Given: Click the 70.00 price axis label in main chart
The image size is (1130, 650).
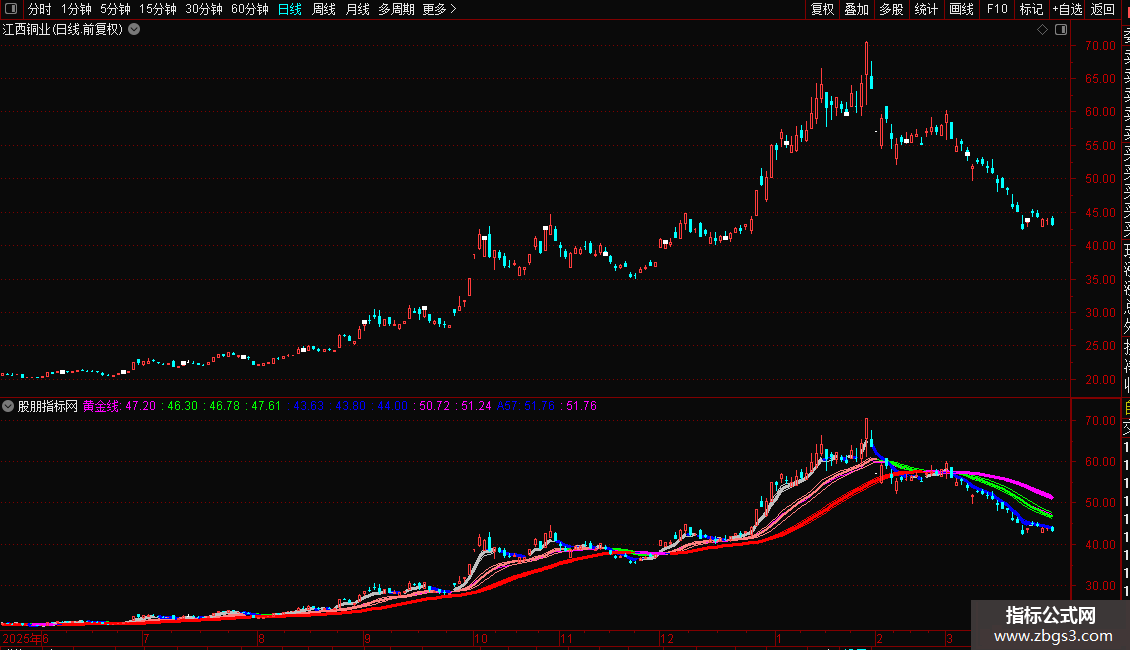Looking at the screenshot, I should [1100, 45].
